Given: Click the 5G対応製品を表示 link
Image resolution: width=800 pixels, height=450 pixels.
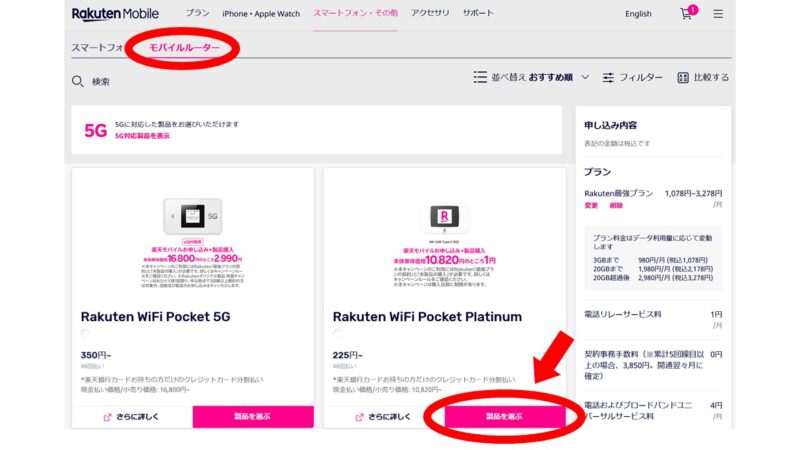Looking at the screenshot, I should tap(142, 136).
